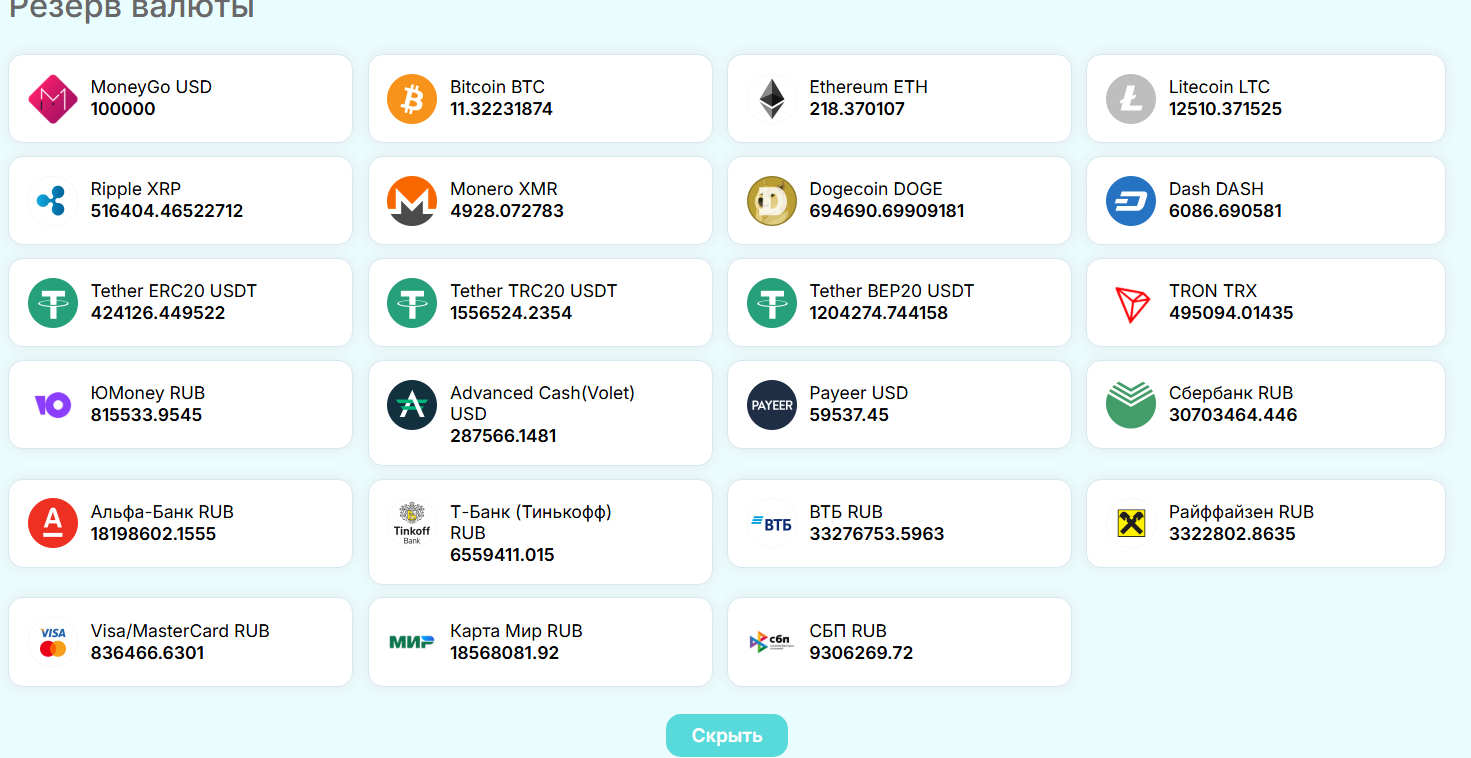1471x758 pixels.
Task: Click the Visa/MasterCard icon
Action: pos(52,641)
